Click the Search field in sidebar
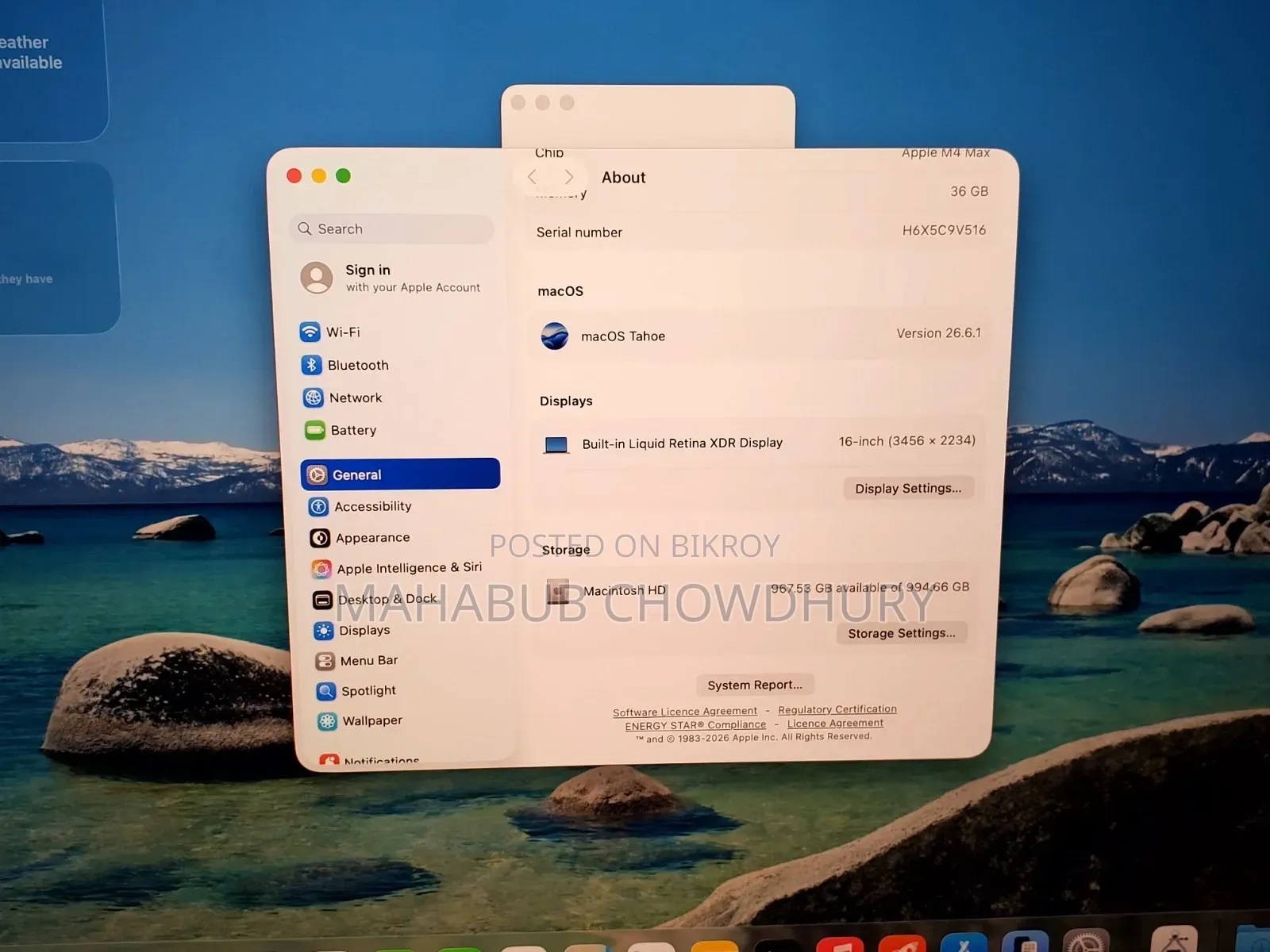Screen dimensions: 1270x952 (x=392, y=228)
